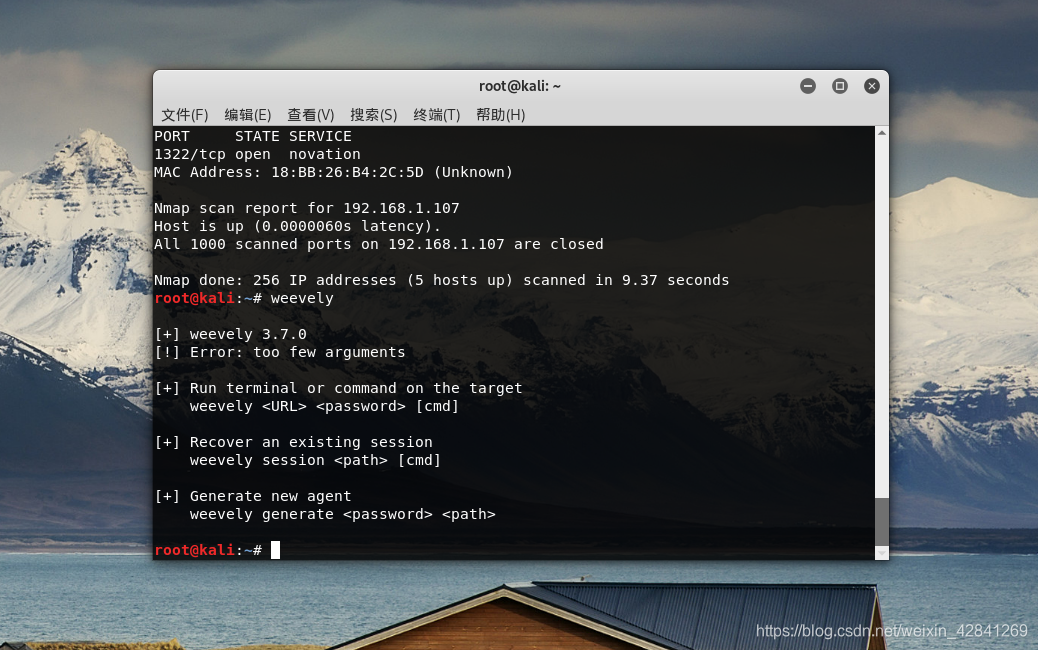
Task: Click the text 'weevely 3.7.0'
Action: 248,334
